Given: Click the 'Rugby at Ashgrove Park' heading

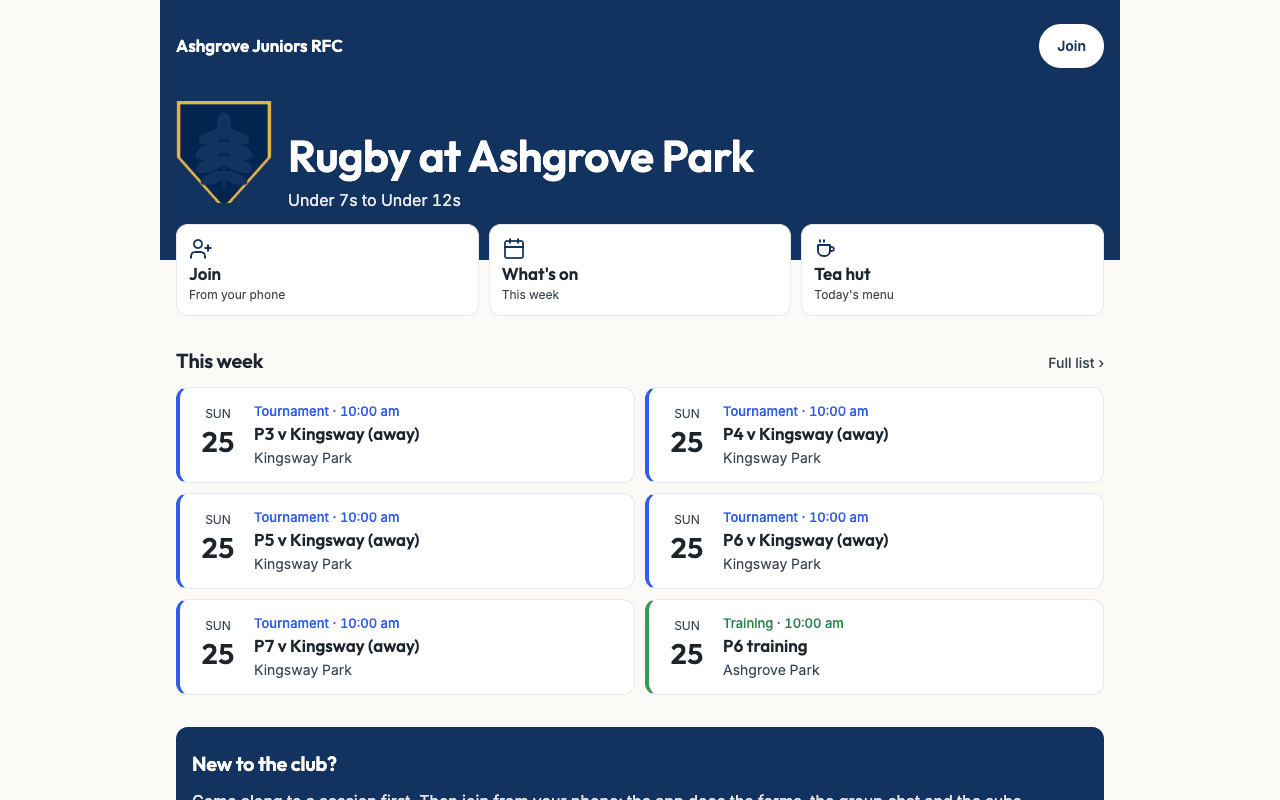Looking at the screenshot, I should [521, 157].
